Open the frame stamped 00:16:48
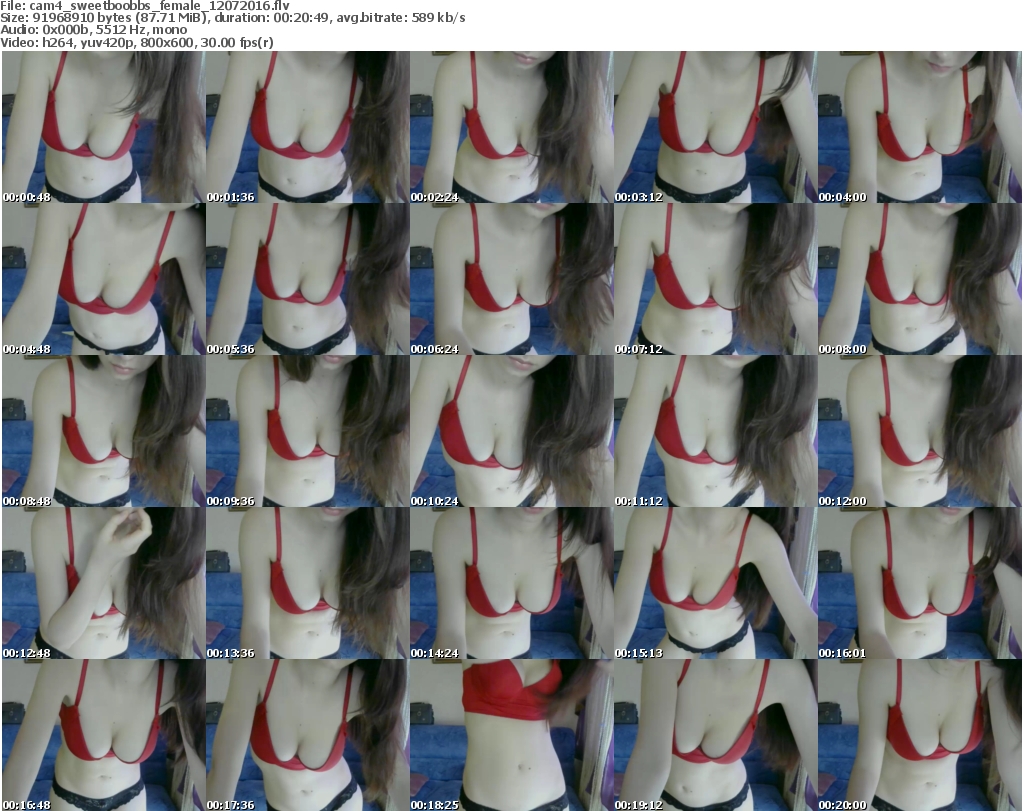This screenshot has width=1024, height=811. coord(104,735)
